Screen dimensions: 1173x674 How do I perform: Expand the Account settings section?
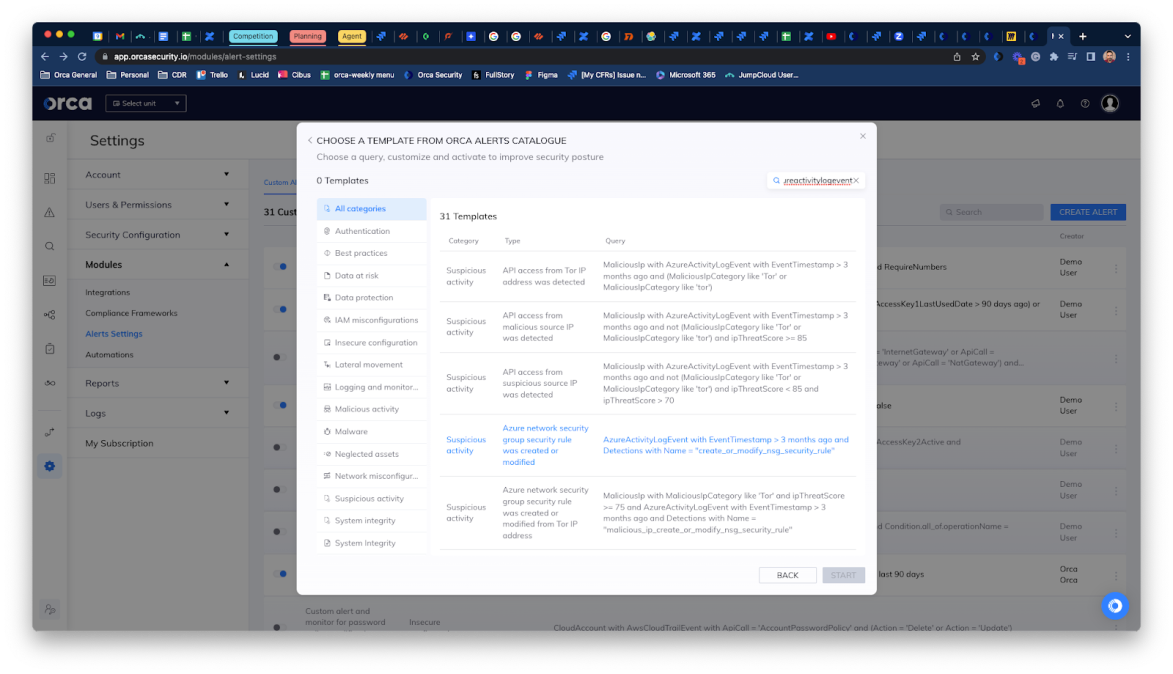(x=157, y=174)
